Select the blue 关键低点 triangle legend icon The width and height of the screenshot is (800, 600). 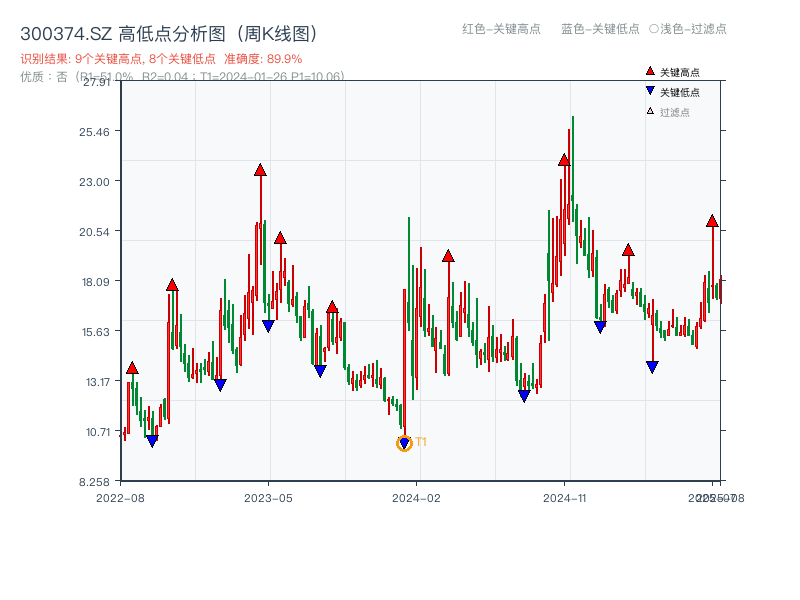[650, 90]
